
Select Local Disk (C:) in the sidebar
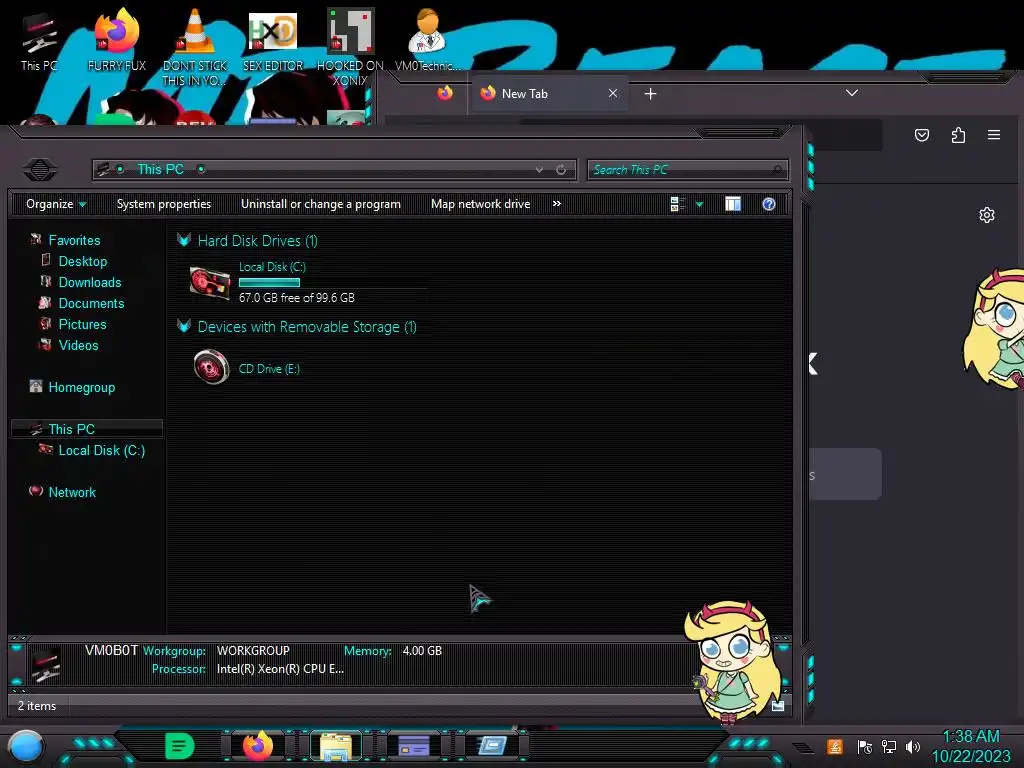101,450
